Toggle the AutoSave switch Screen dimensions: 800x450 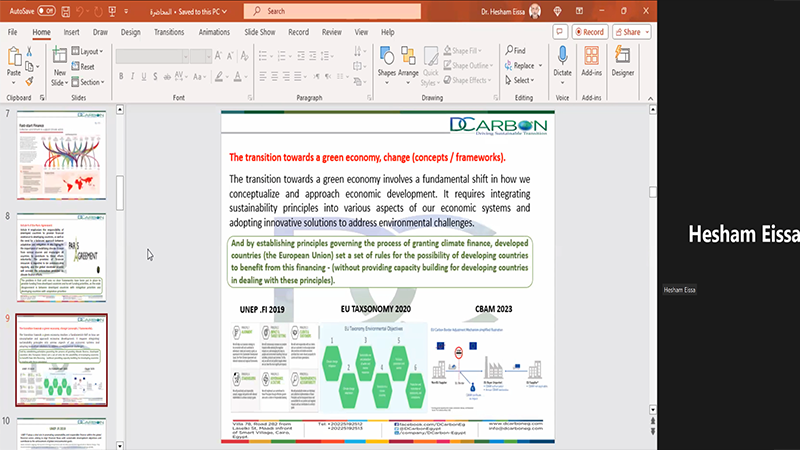(x=46, y=11)
